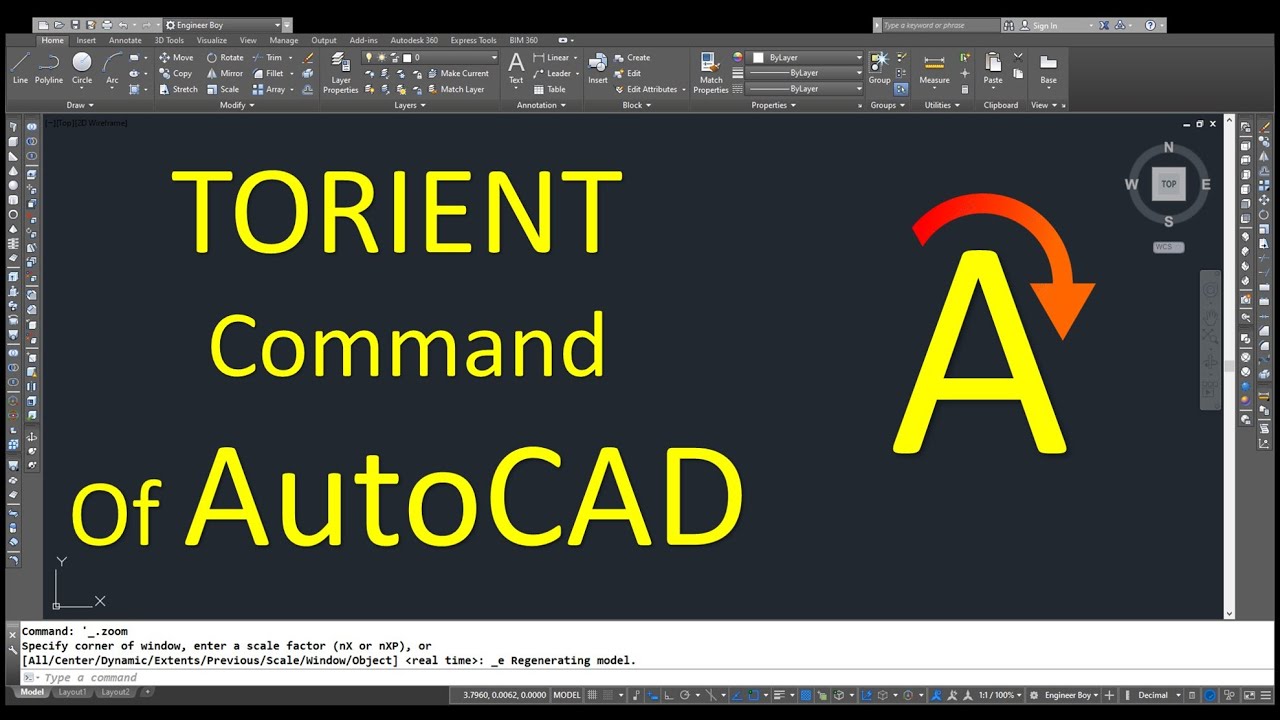This screenshot has width=1280, height=720.
Task: Open the Visualize ribbon tab
Action: [x=211, y=41]
